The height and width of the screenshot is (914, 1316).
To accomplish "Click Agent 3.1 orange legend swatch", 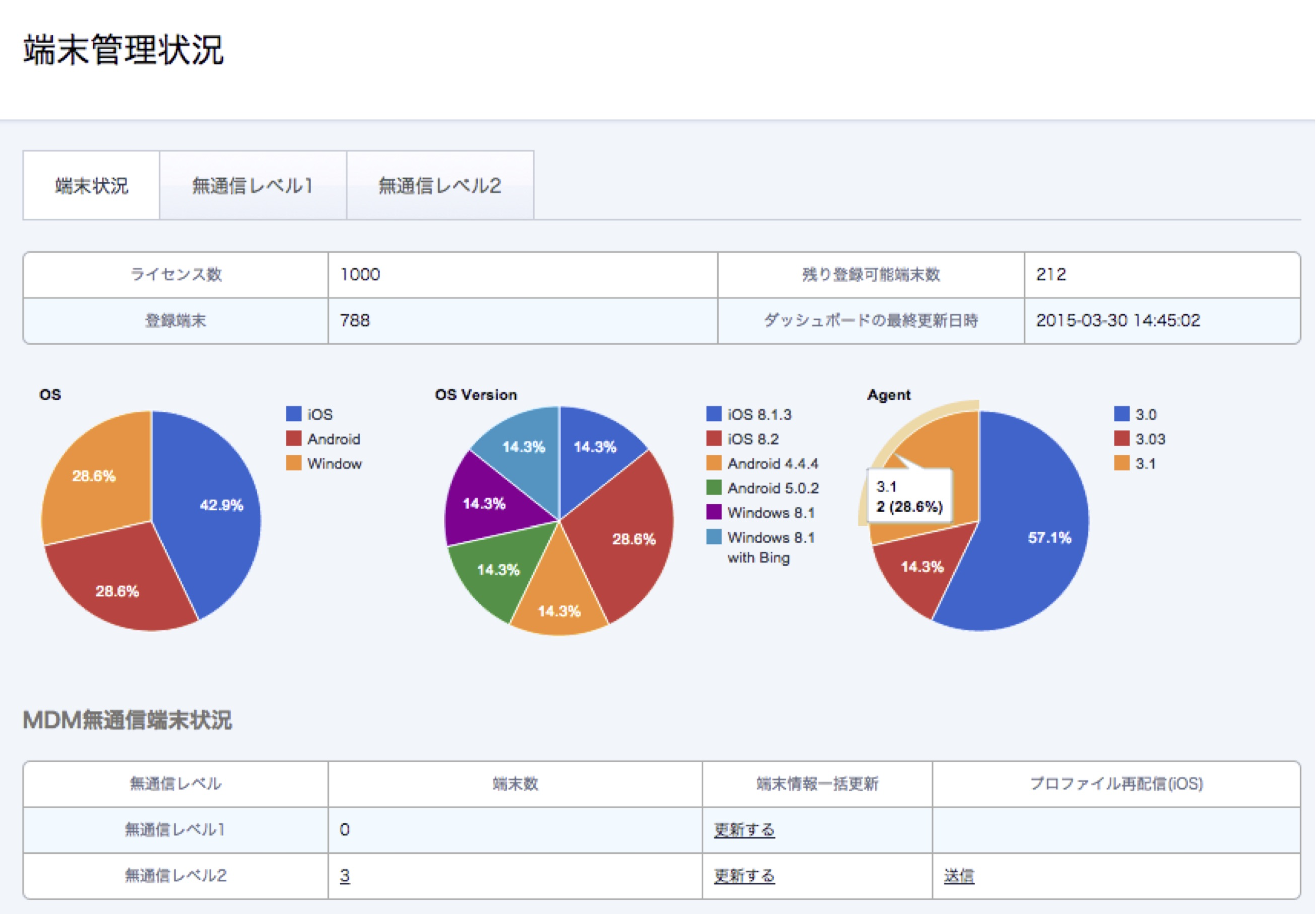I will [1122, 463].
